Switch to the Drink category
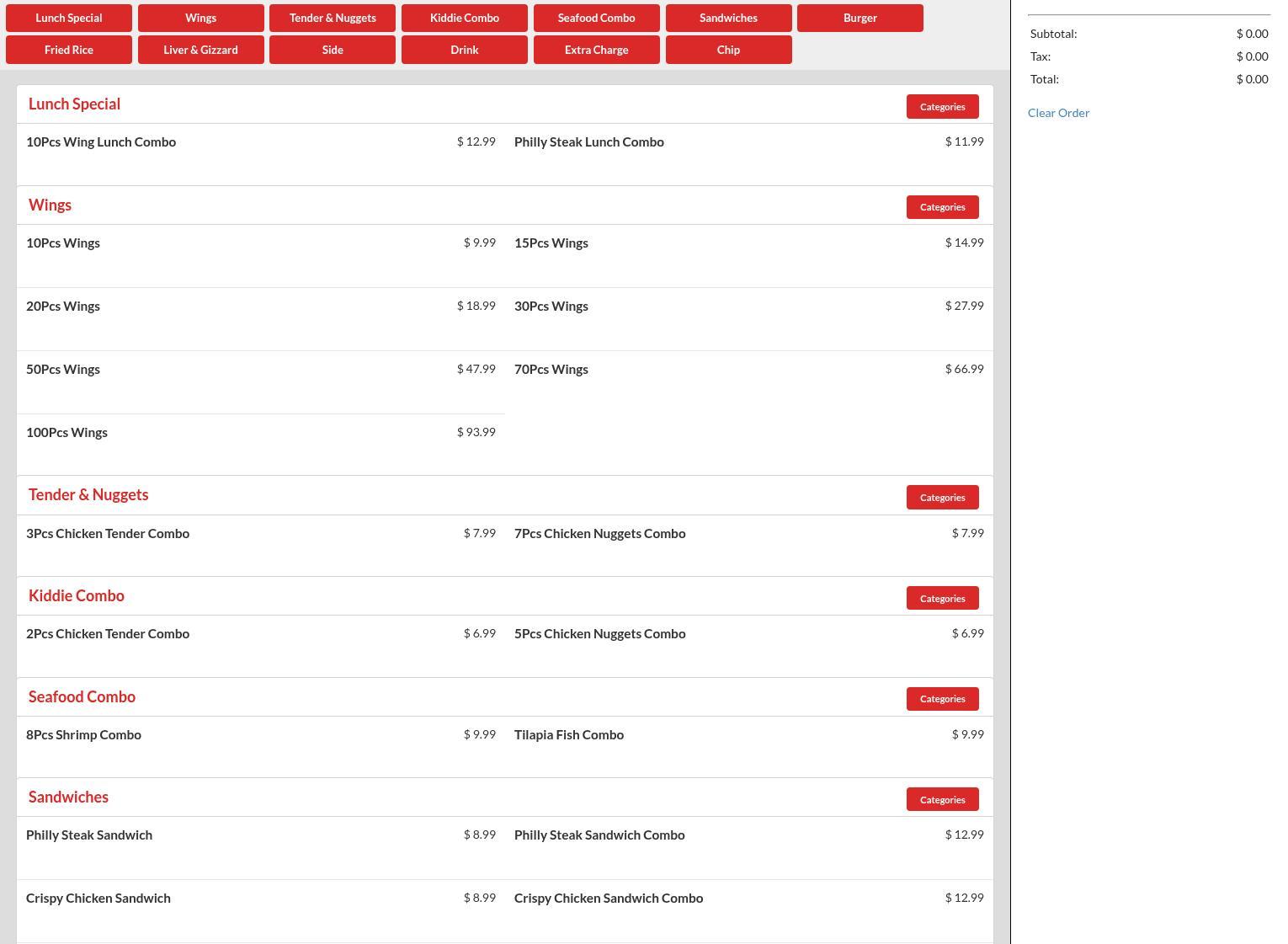Image resolution: width=1288 pixels, height=944 pixels. (464, 50)
